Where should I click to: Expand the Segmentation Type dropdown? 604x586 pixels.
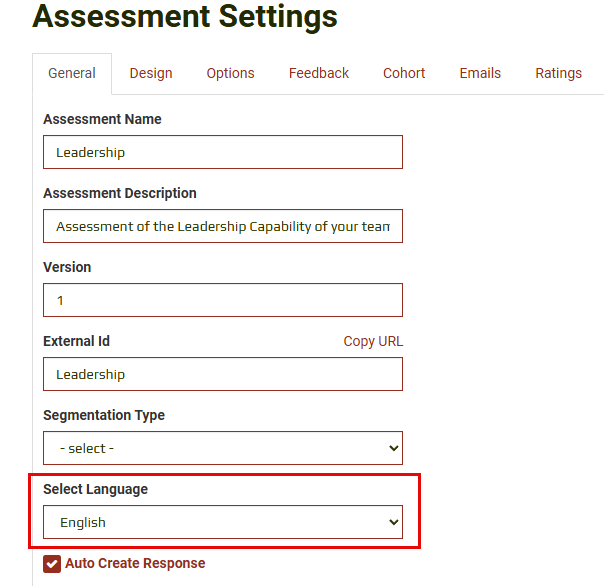tap(223, 448)
